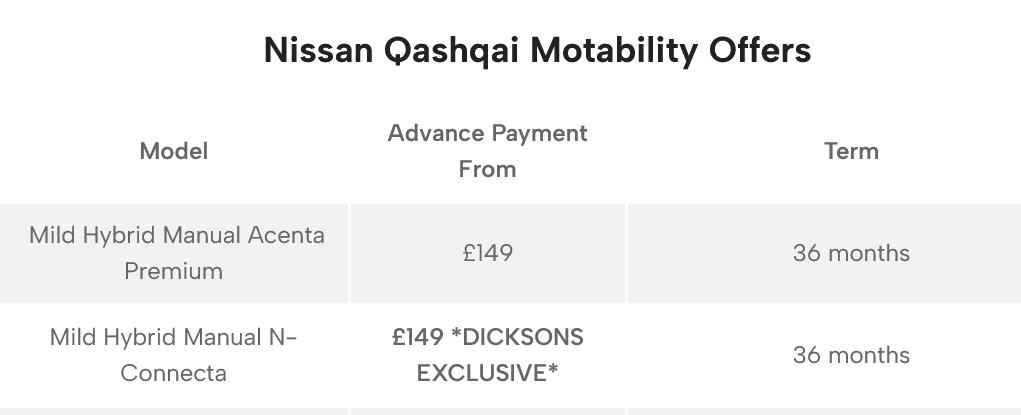Select the "£149 *DICKSONS EXCLUSIVE*" cell
This screenshot has height=415, width=1021.
(x=487, y=355)
